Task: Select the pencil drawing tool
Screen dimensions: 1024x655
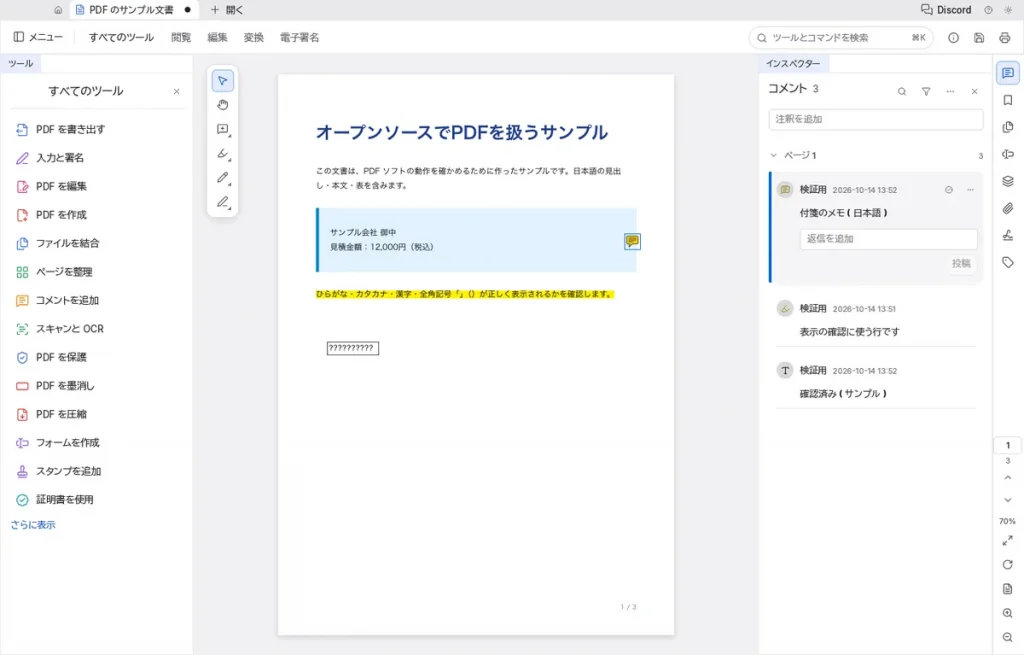Action: [x=223, y=178]
